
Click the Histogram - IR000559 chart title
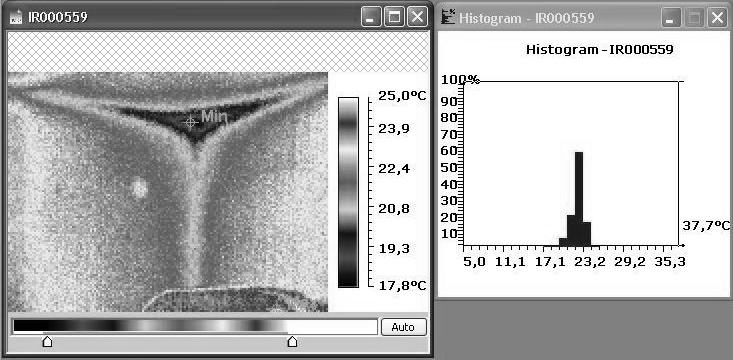(x=600, y=50)
